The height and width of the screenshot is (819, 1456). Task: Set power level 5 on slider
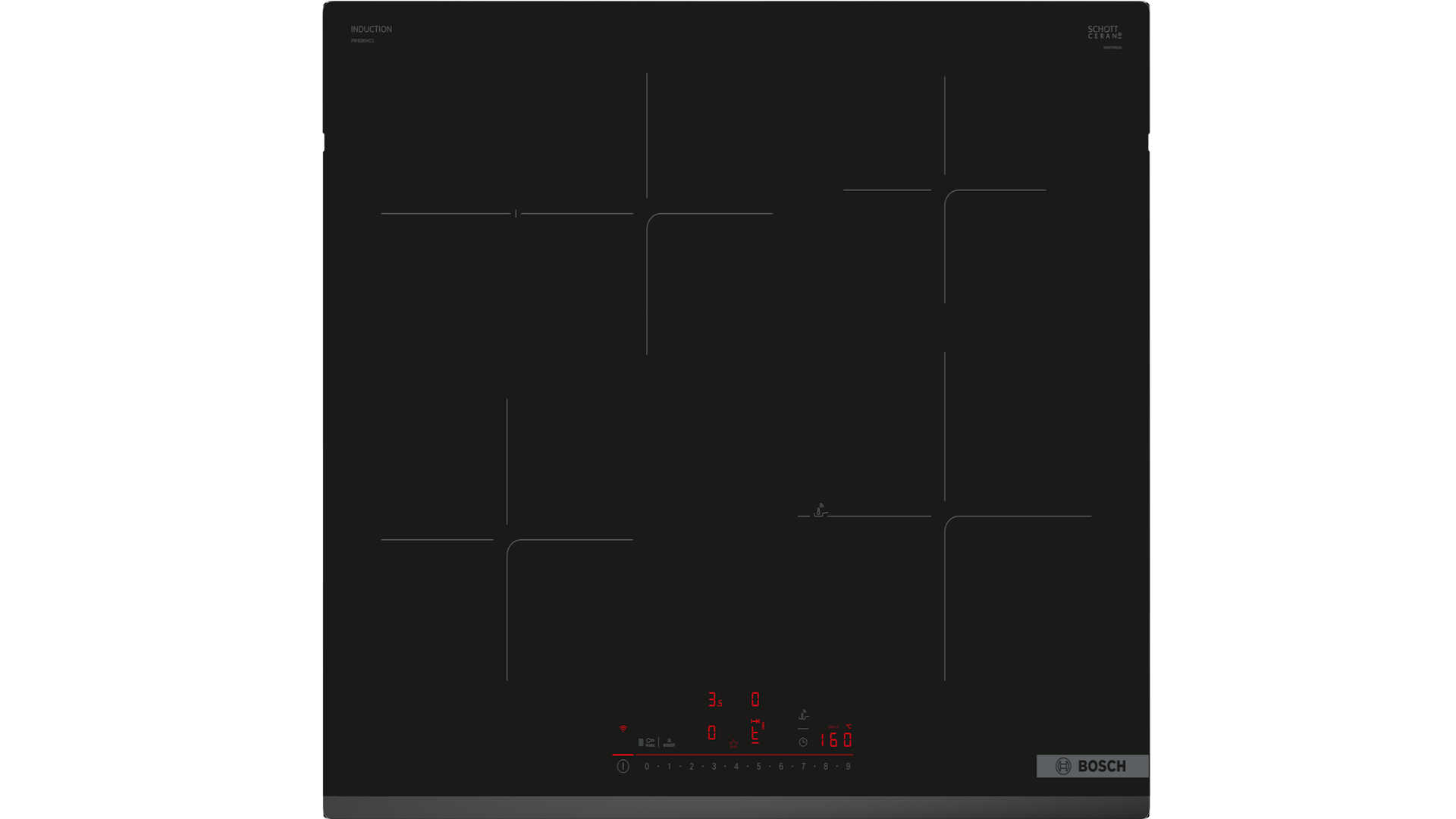[x=758, y=767]
